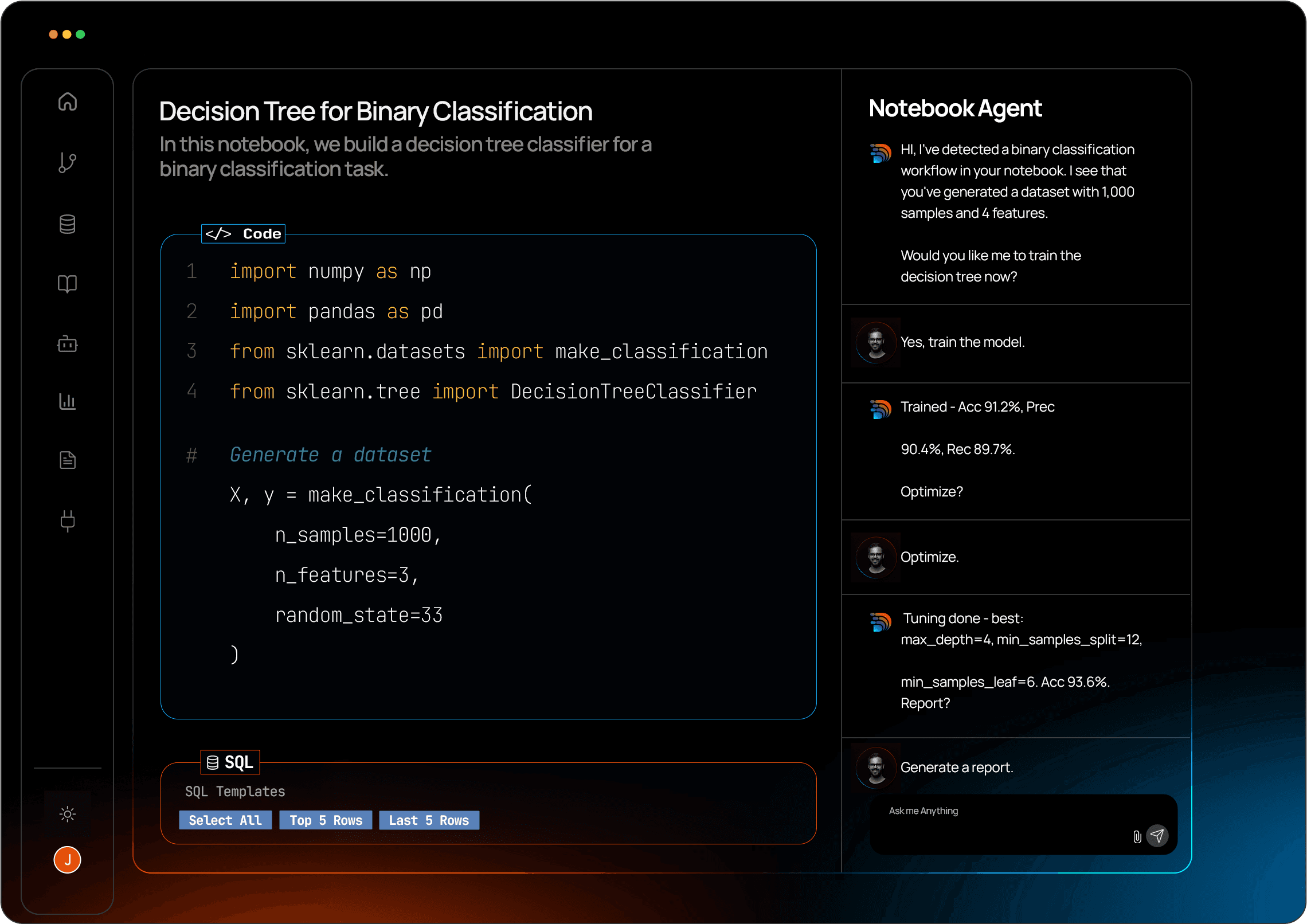Viewport: 1307px width, 924px height.
Task: Select the SQL cell tab label
Action: (x=230, y=762)
